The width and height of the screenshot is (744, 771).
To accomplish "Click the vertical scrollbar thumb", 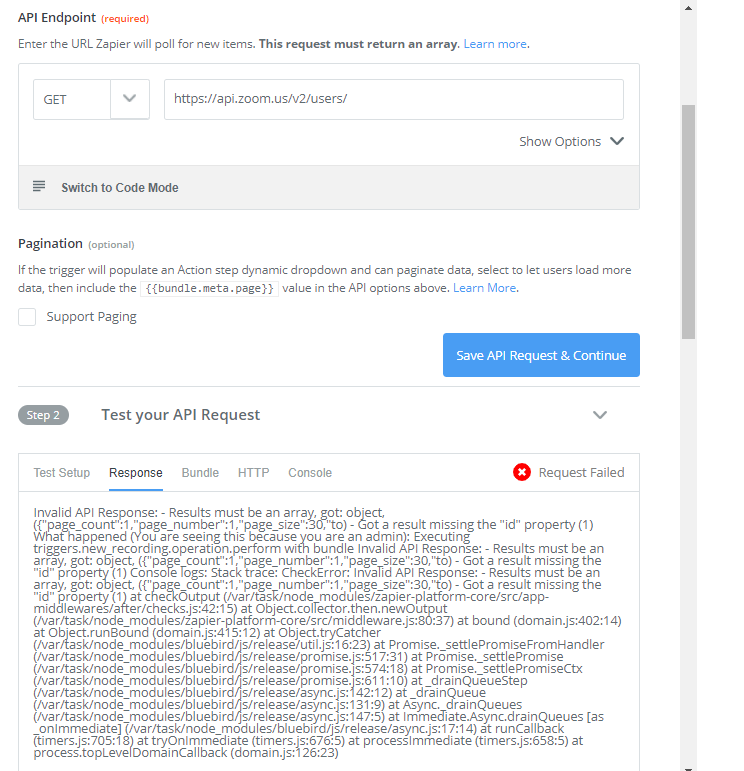I will click(x=688, y=222).
